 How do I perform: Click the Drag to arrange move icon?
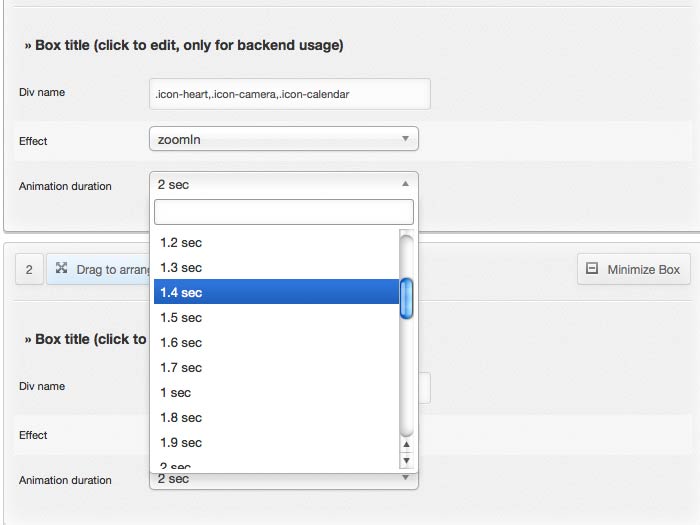tap(62, 269)
